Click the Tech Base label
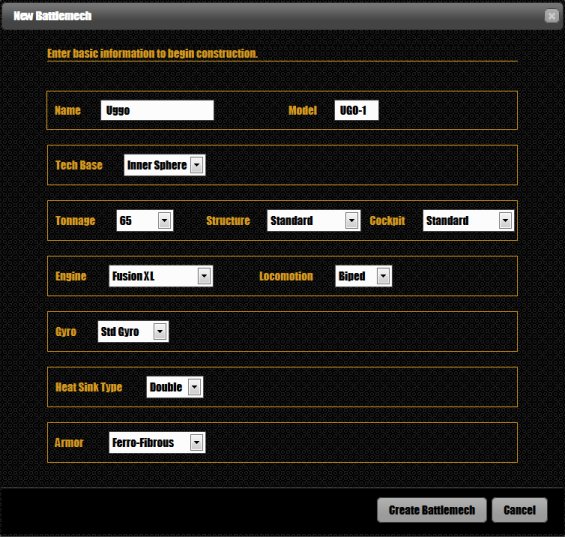The height and width of the screenshot is (537, 565). (79, 165)
